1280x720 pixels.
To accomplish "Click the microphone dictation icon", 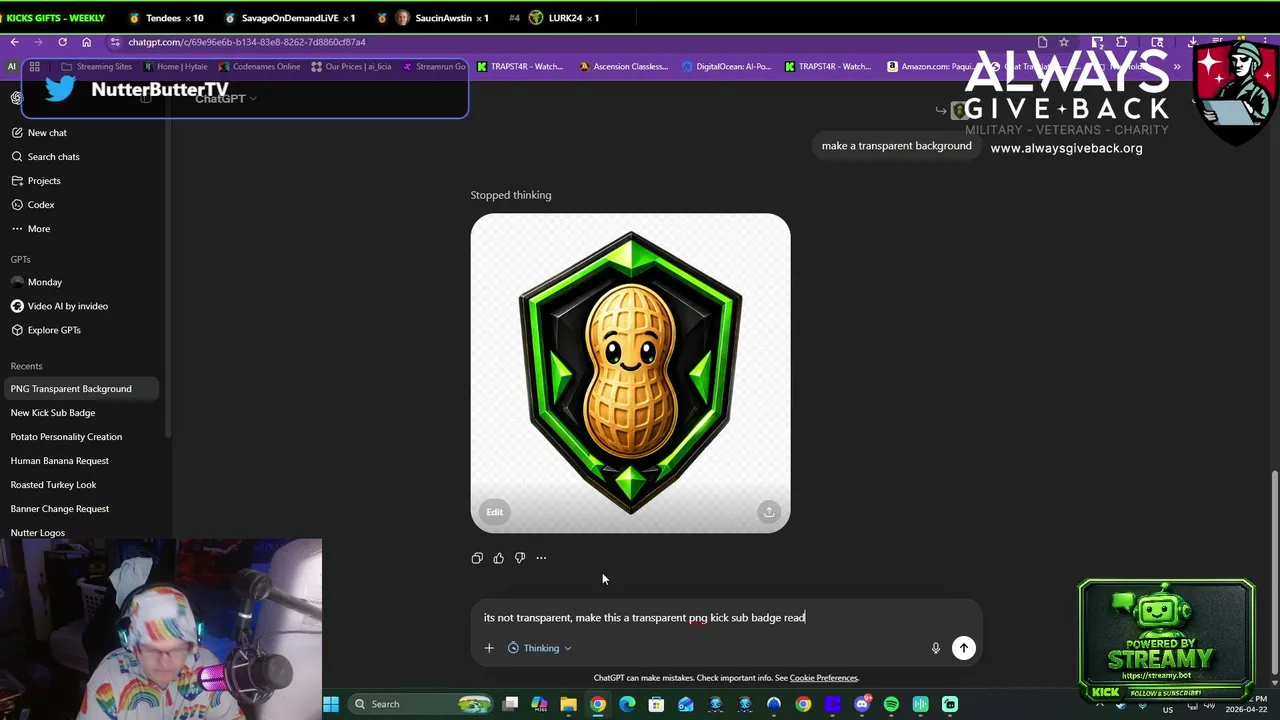I will [935, 648].
